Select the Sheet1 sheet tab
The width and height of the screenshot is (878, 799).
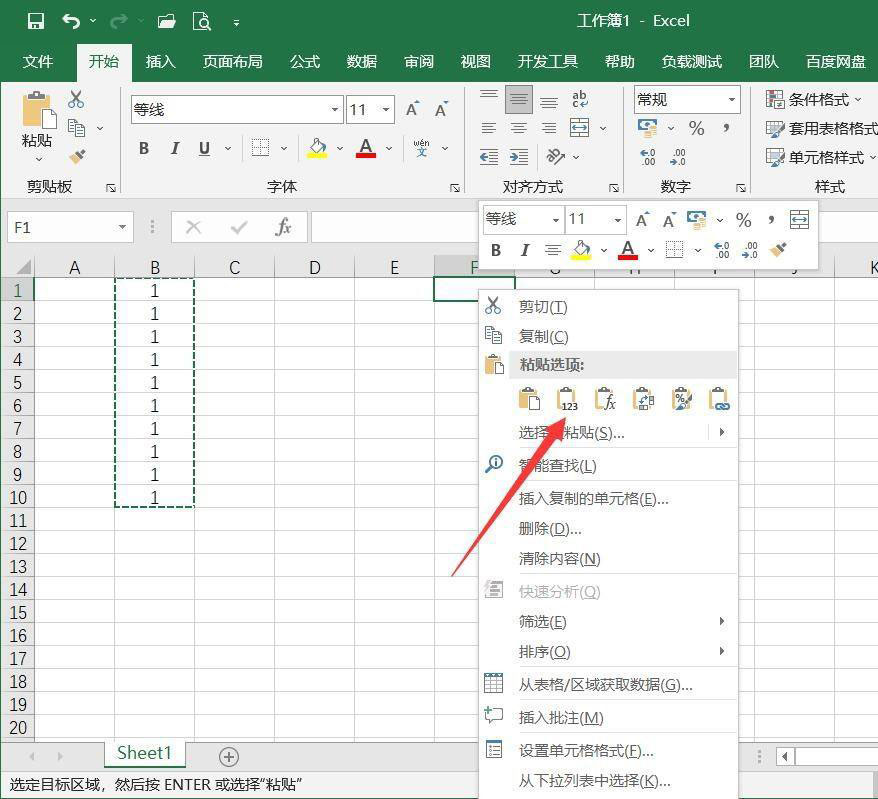(x=144, y=753)
